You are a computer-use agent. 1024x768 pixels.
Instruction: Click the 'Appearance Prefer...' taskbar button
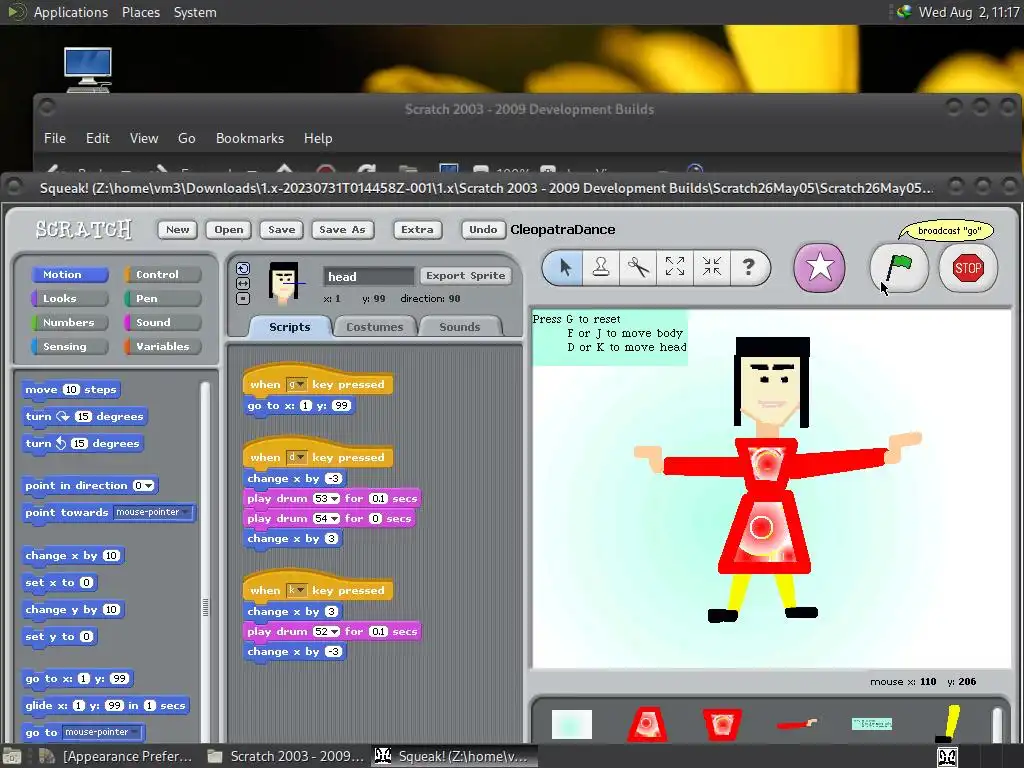pyautogui.click(x=116, y=756)
